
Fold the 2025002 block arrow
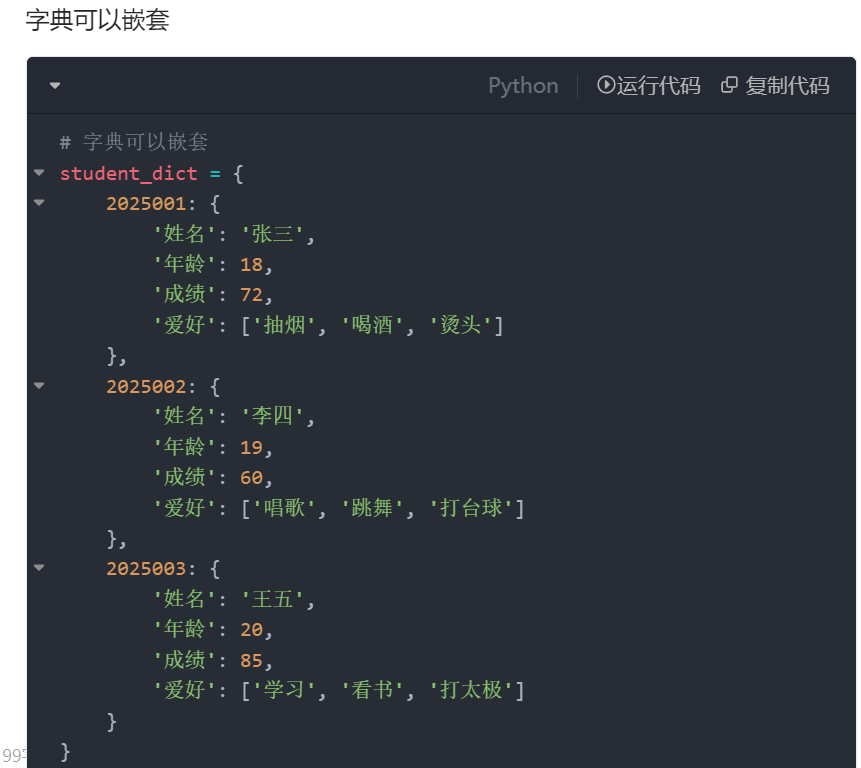(x=39, y=385)
